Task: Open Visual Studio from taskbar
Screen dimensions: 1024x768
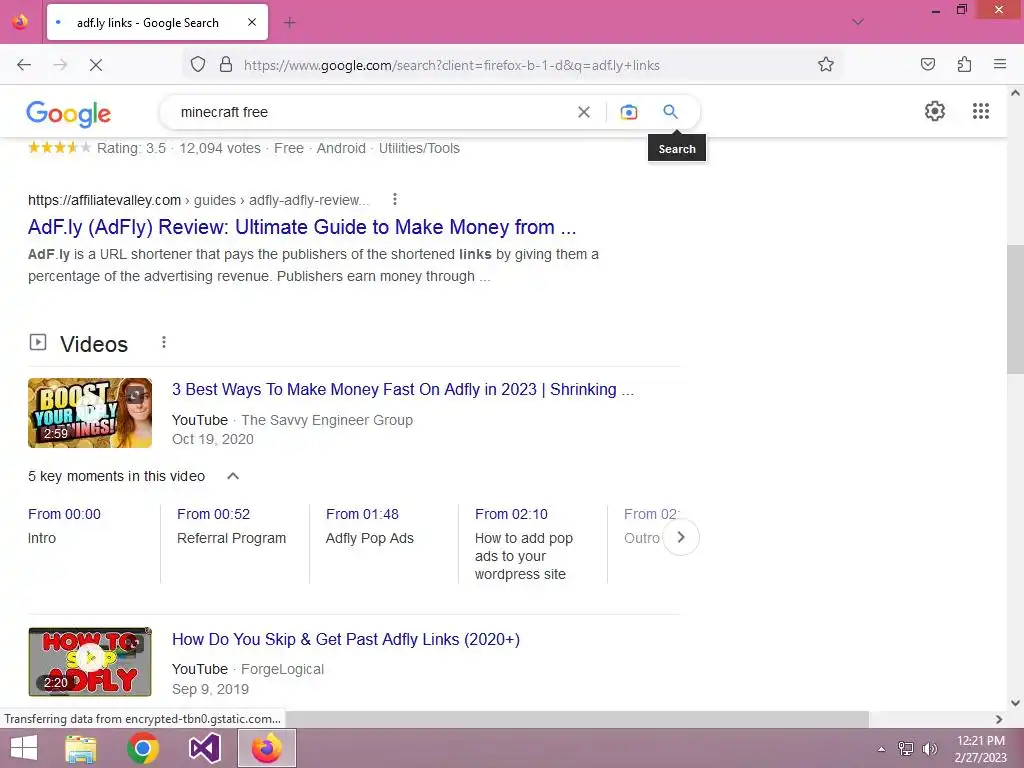Action: (204, 748)
